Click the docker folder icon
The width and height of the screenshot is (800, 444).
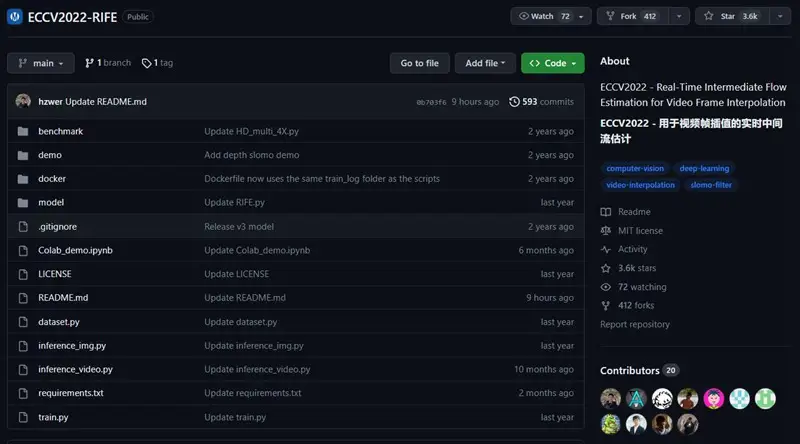tap(22, 179)
